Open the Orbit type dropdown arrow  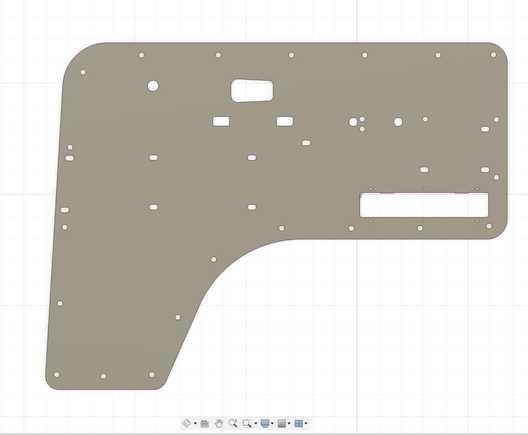pyautogui.click(x=195, y=424)
